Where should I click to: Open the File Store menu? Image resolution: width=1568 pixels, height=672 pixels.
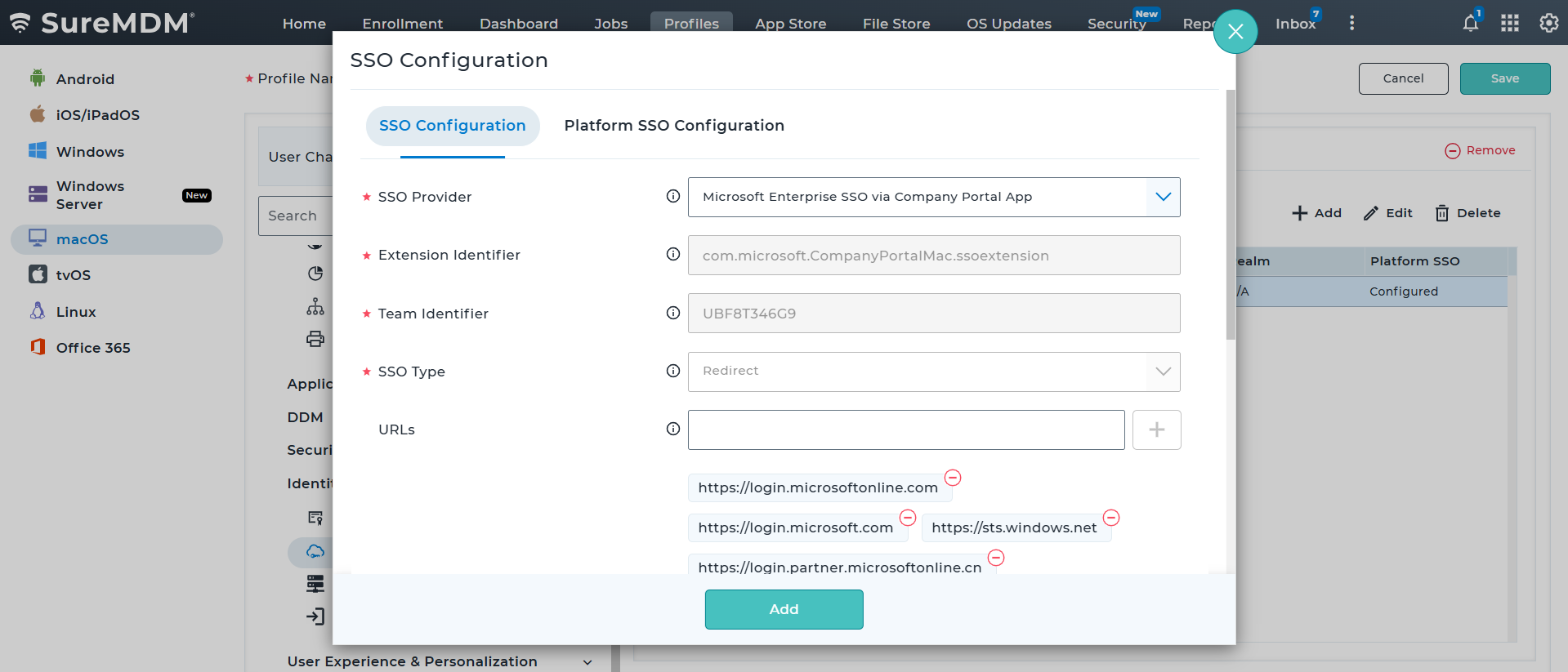[x=896, y=24]
